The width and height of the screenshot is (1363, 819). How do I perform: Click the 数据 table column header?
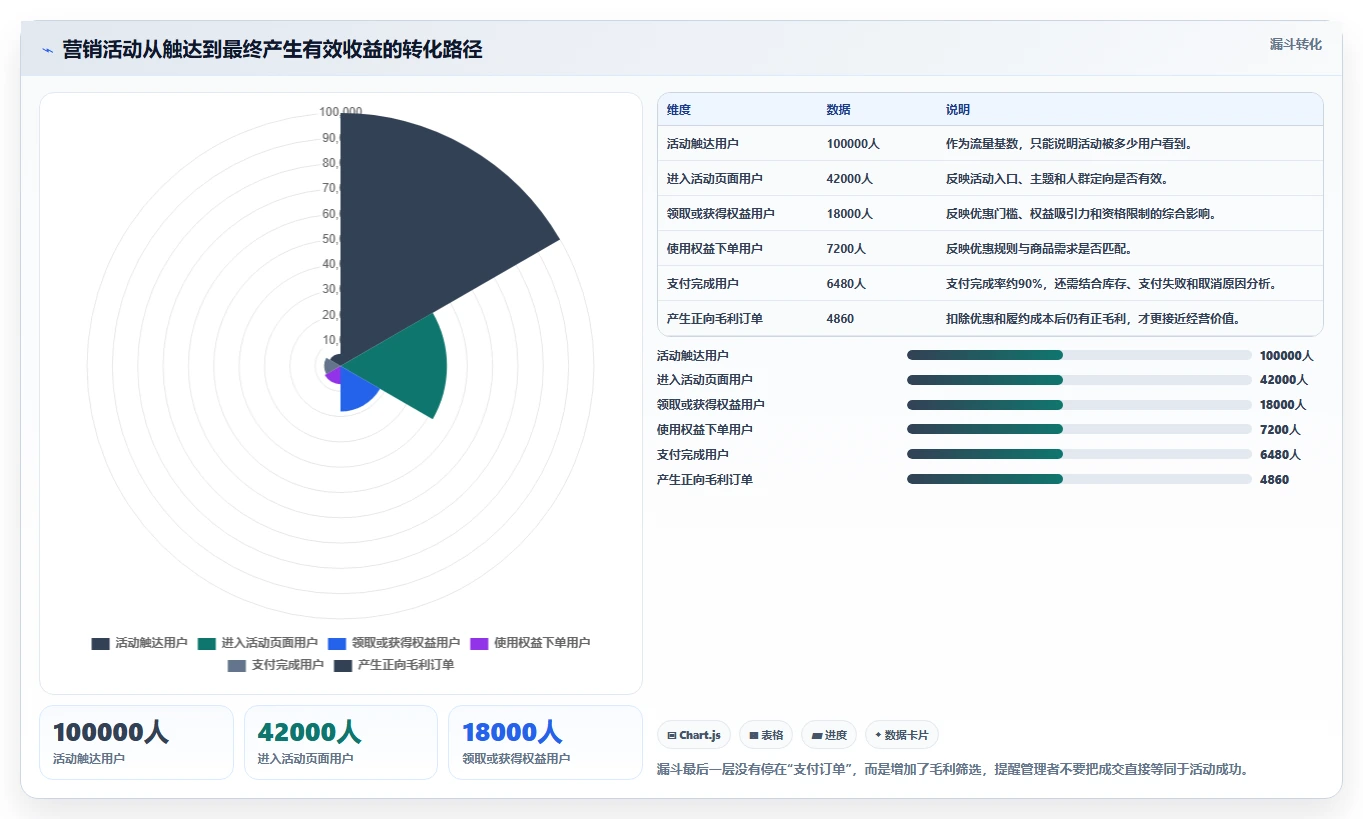pos(839,110)
